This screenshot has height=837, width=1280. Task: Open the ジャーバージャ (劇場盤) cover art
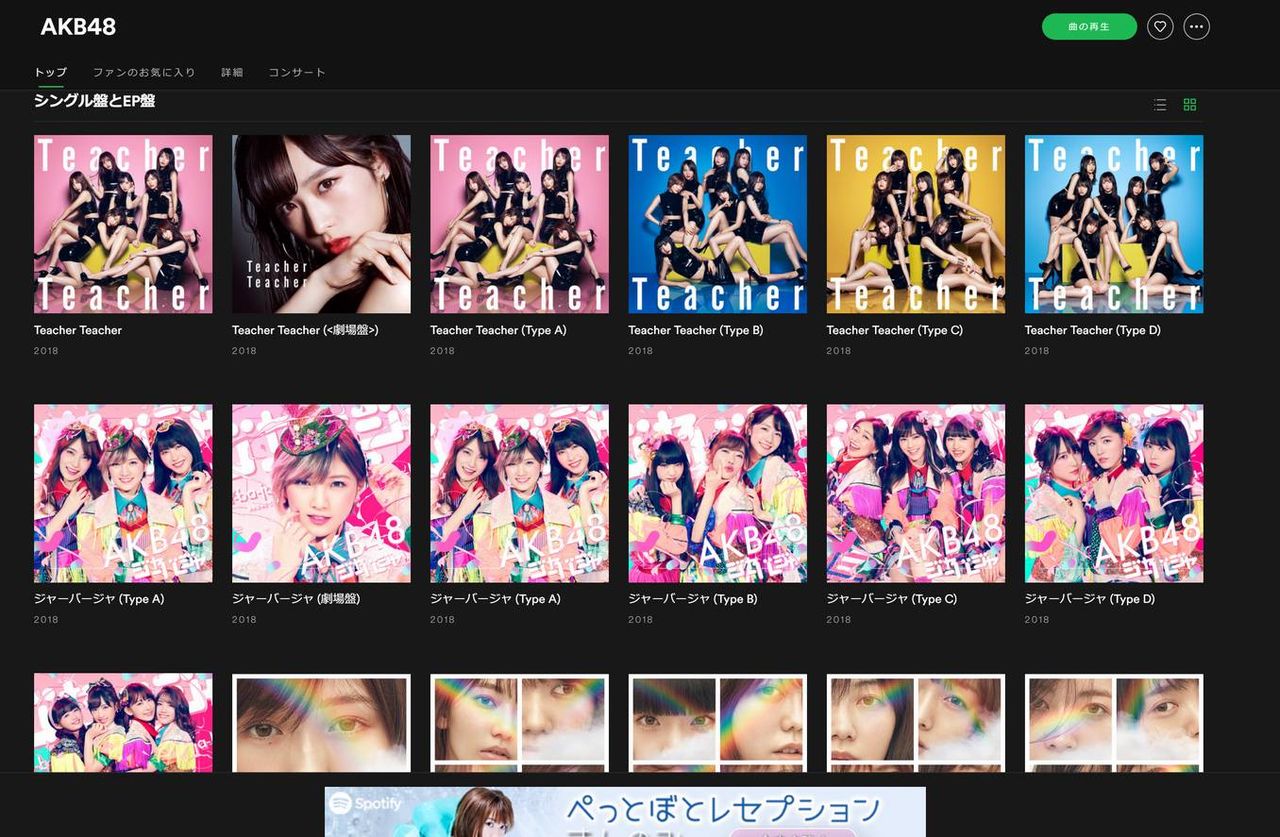321,493
